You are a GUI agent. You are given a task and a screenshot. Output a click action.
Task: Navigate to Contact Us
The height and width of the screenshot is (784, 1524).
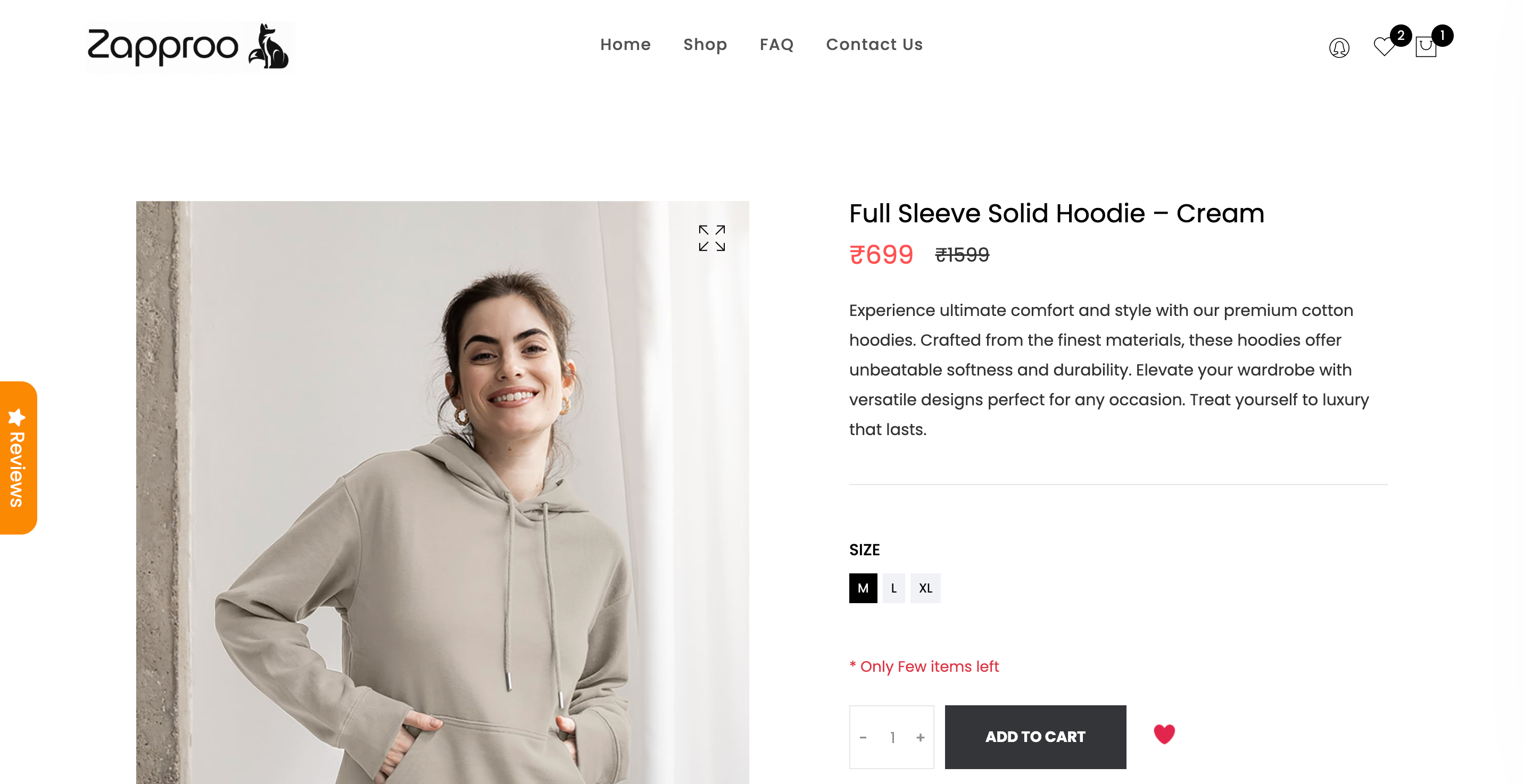point(874,44)
